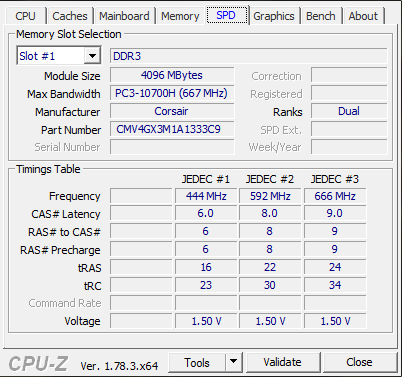Select the 4096 MBytes module size value
Viewport: 402px width, 377px height.
tap(172, 75)
